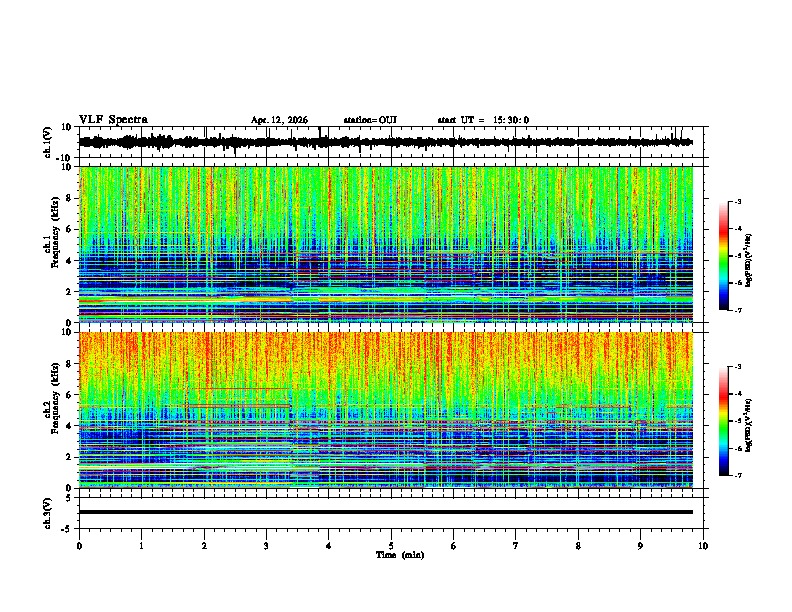
Task: Click the "8" kHz tick of ch.2 spectrogram
Action: coord(70,364)
